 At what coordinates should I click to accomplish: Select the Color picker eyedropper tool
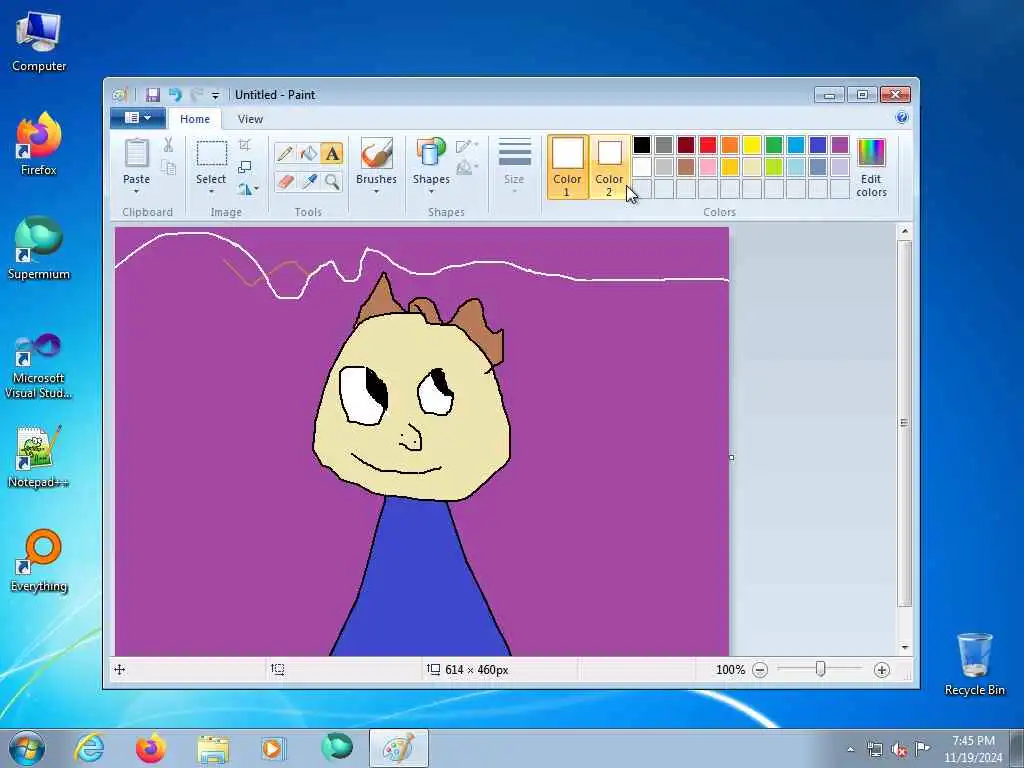[308, 181]
